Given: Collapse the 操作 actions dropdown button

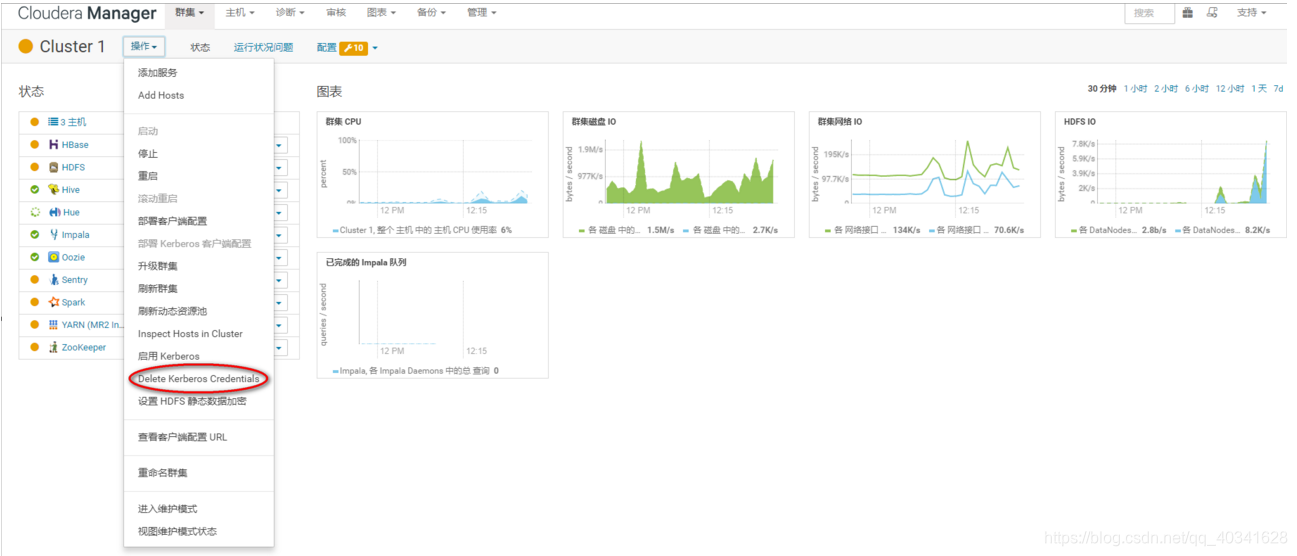Looking at the screenshot, I should tap(145, 47).
